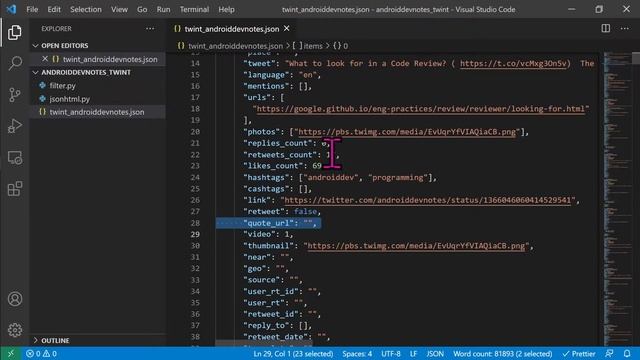Open the Search view in activity bar
The height and width of the screenshot is (360, 640).
click(x=15, y=63)
